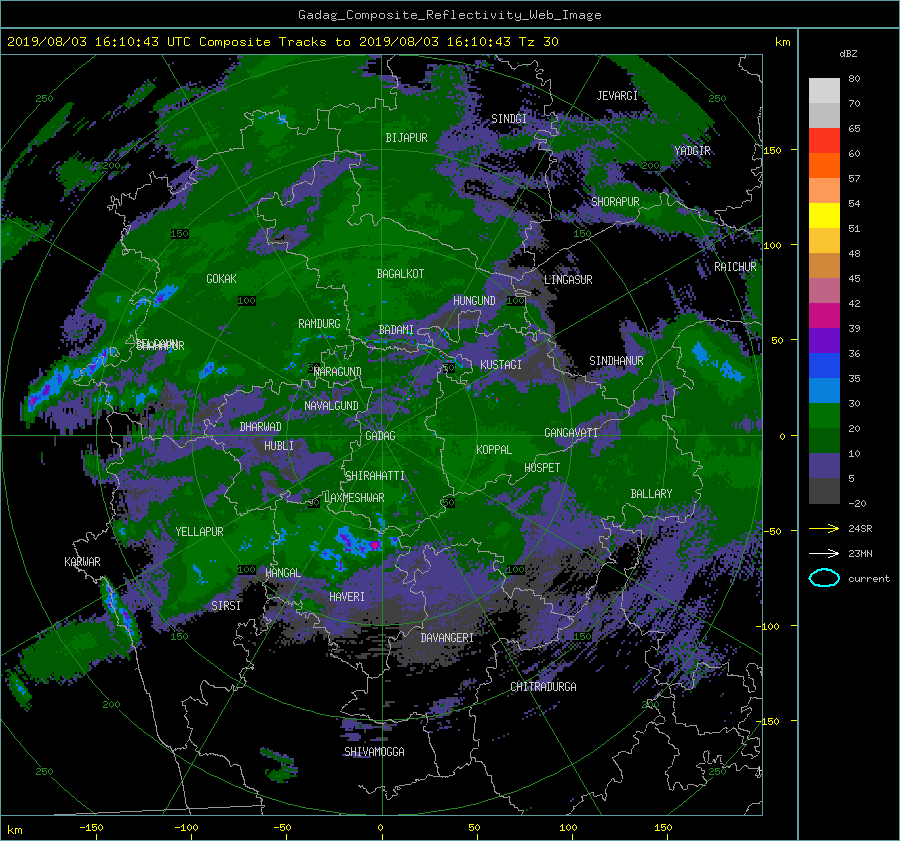Viewport: 900px width, 841px height.
Task: Click the HAVERI city label
Action: tap(347, 597)
